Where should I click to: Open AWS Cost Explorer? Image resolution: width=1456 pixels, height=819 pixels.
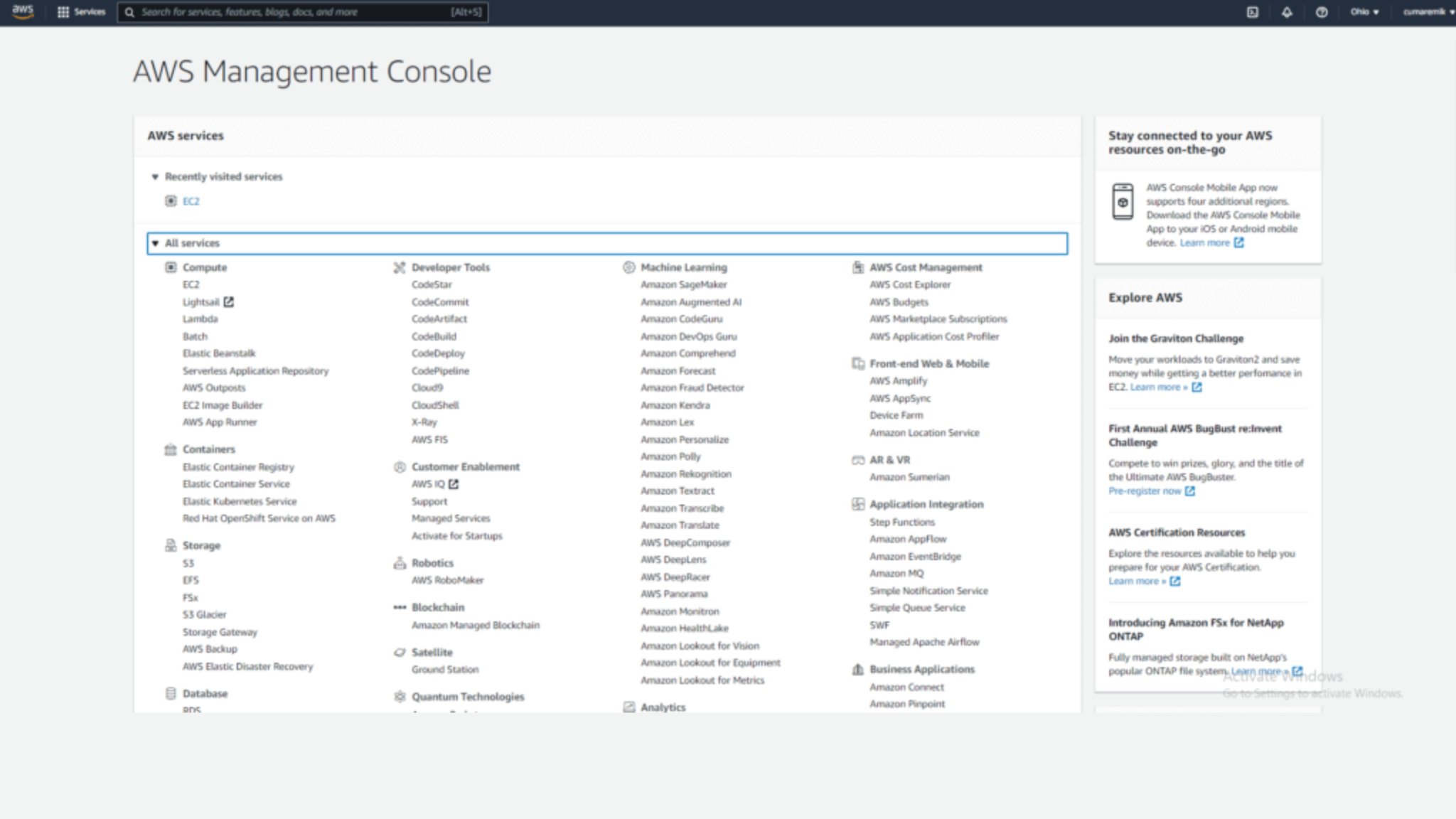[x=910, y=284]
